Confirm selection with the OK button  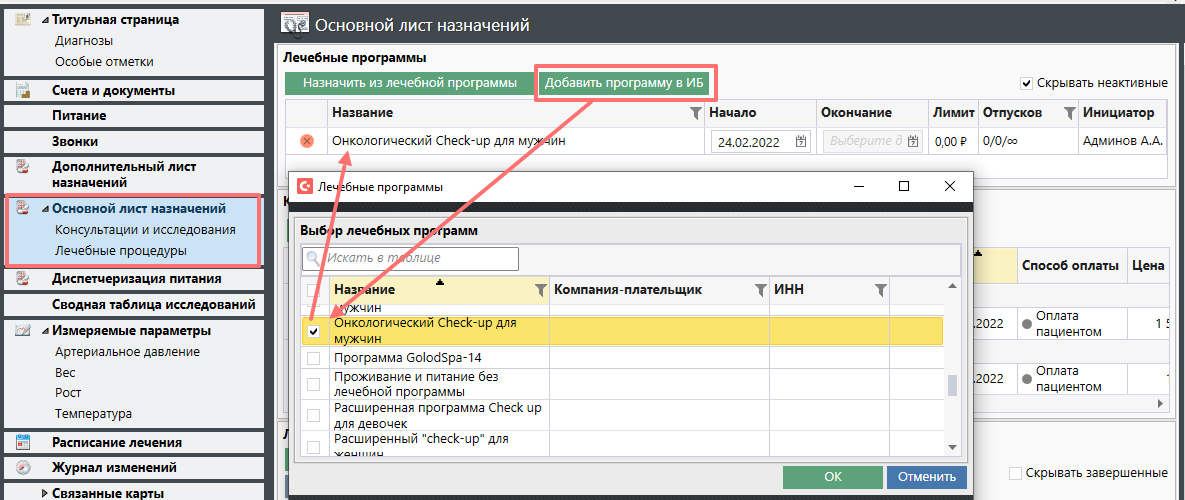point(832,477)
